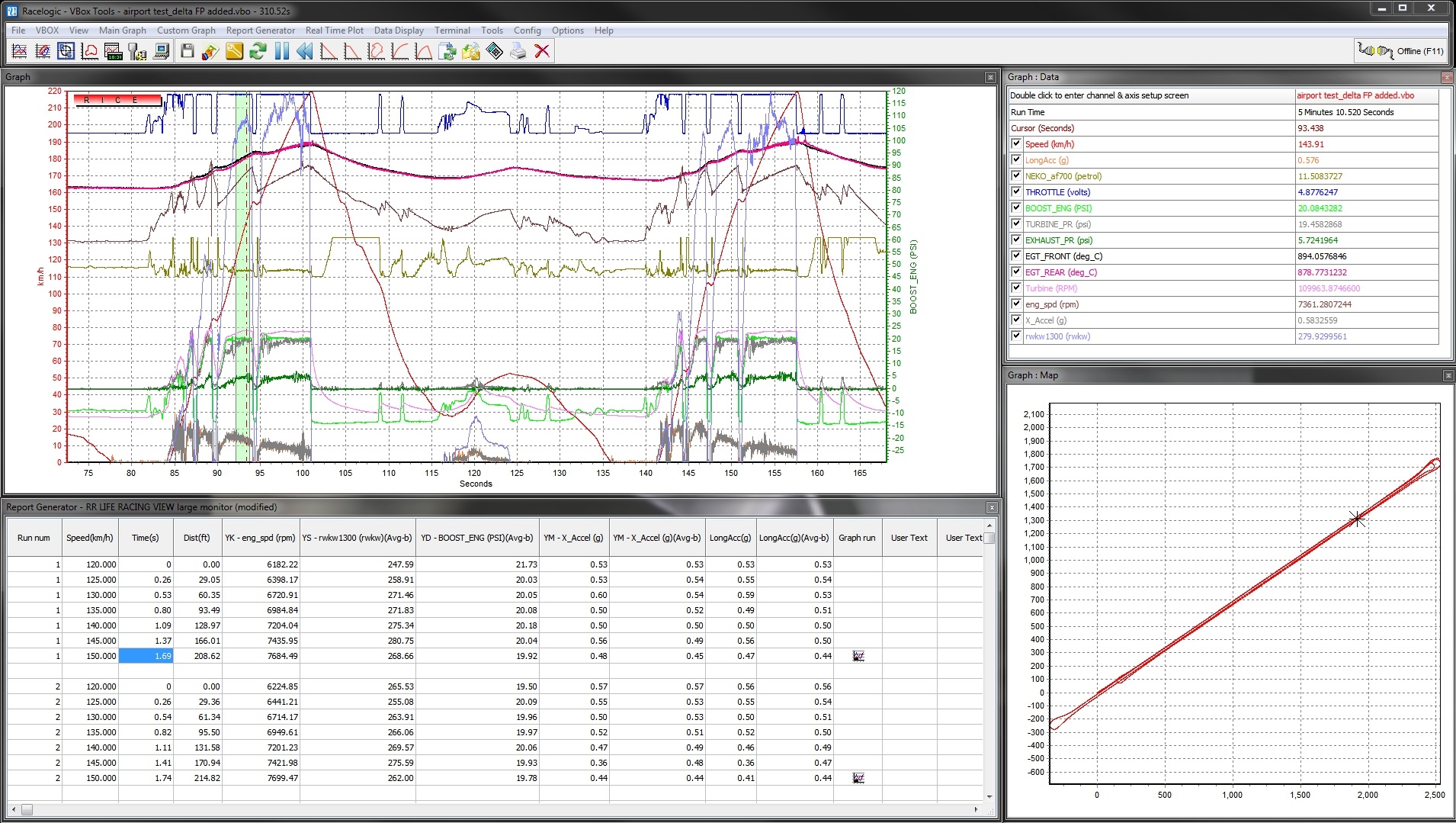Click graph run icon in run 1 row

click(858, 656)
